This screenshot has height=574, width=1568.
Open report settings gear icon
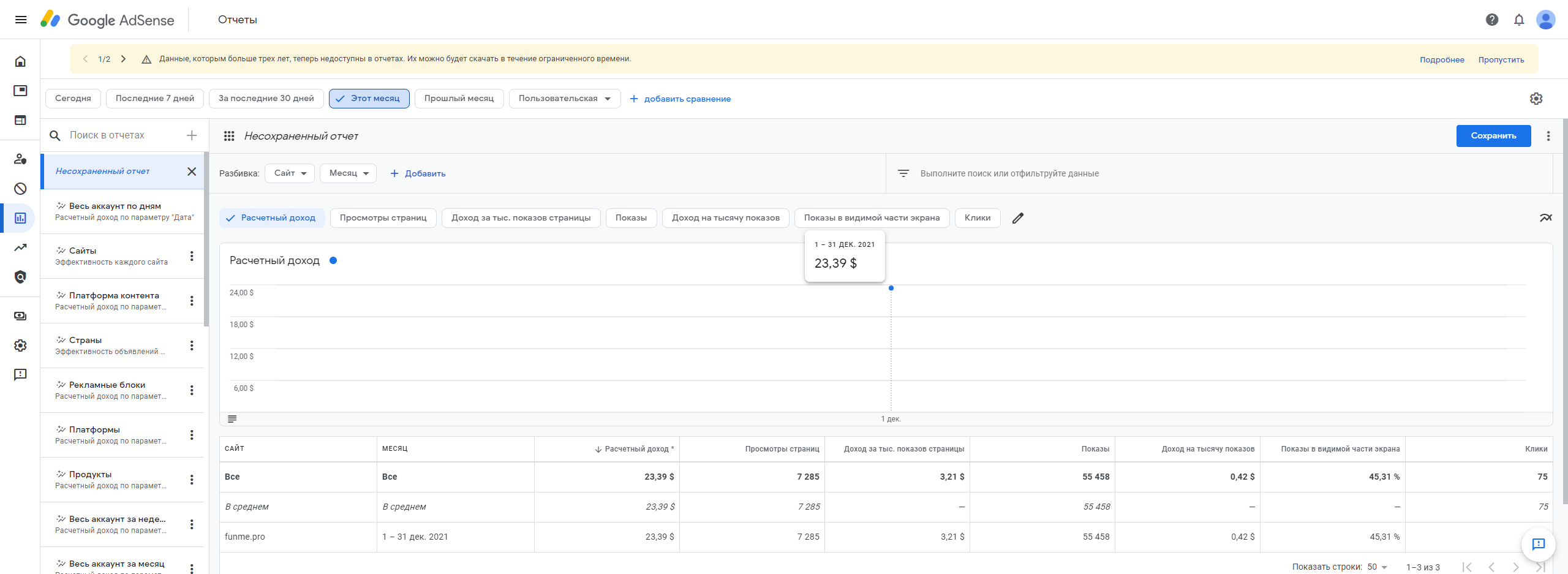[1536, 99]
